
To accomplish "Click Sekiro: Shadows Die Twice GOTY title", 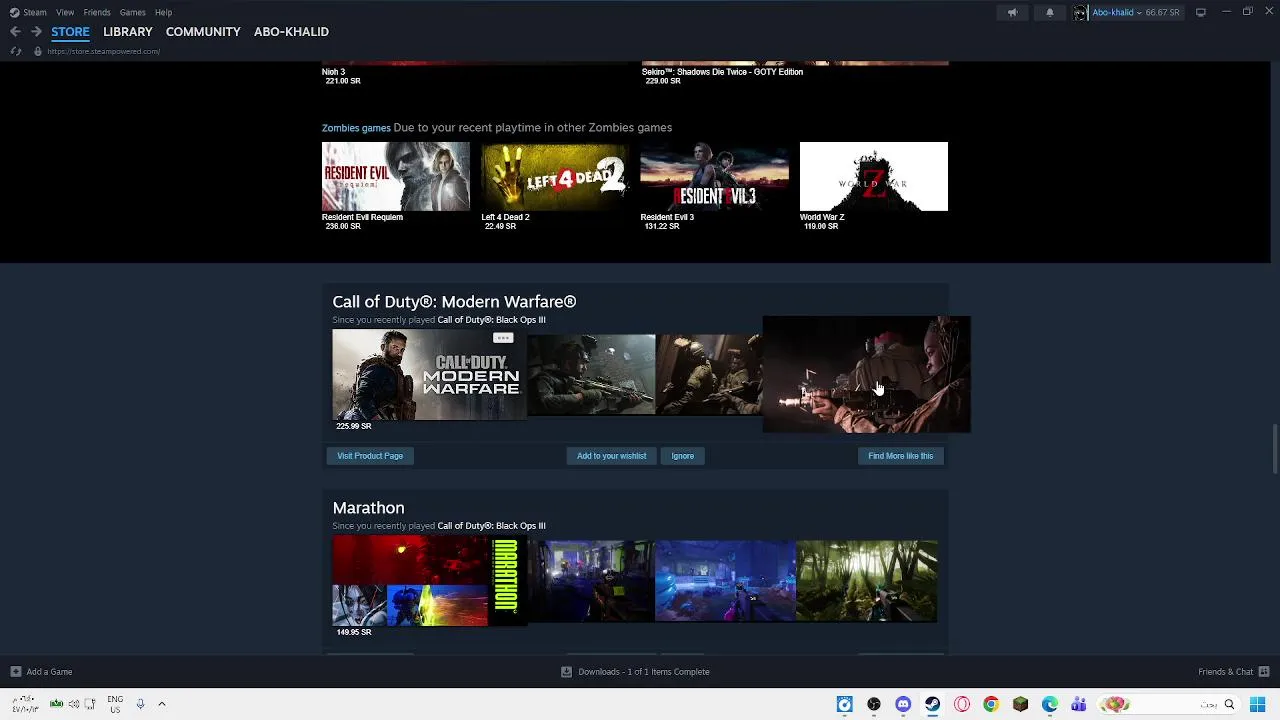I will pyautogui.click(x=722, y=72).
